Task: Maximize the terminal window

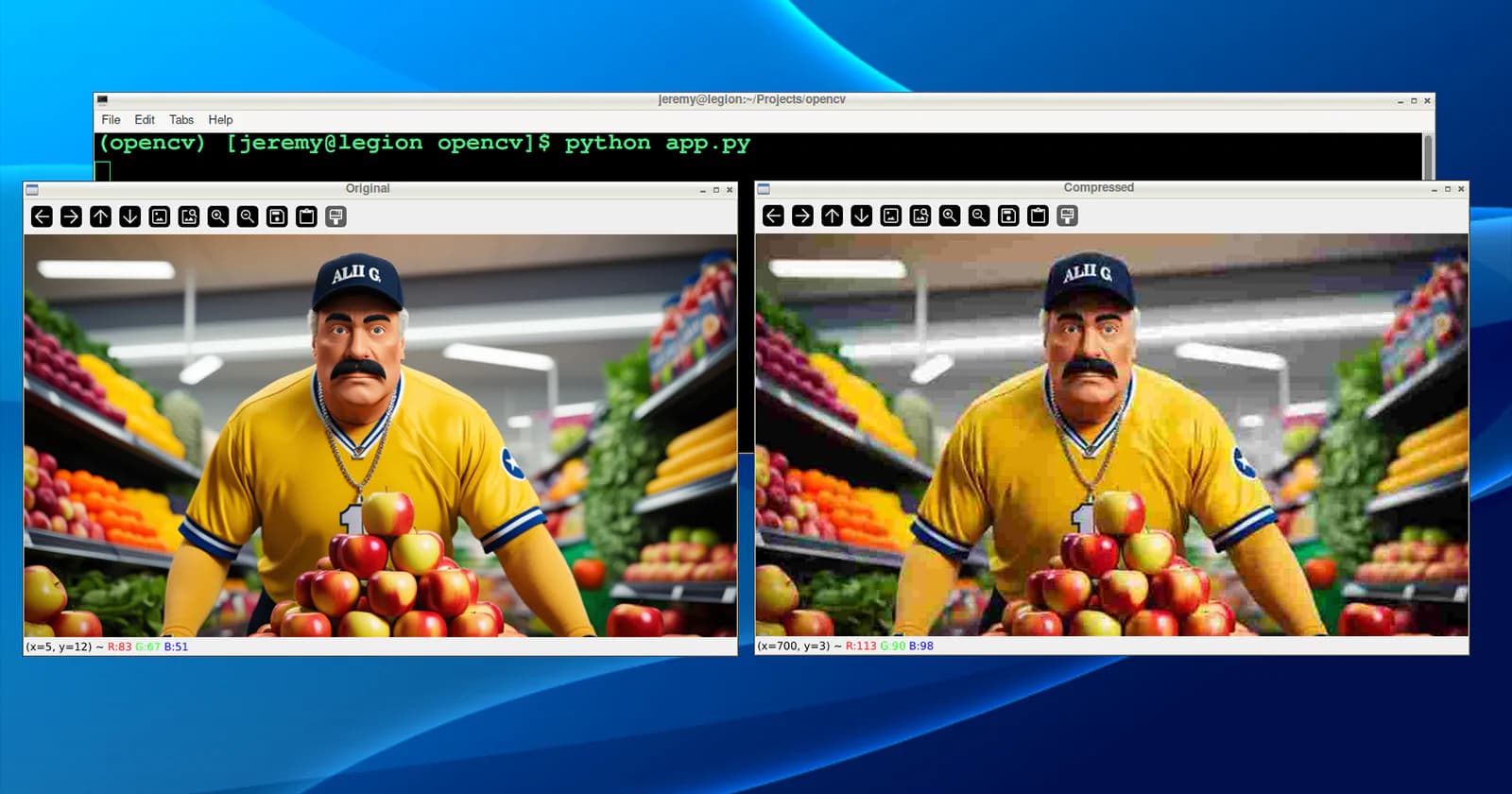Action: pyautogui.click(x=1414, y=100)
